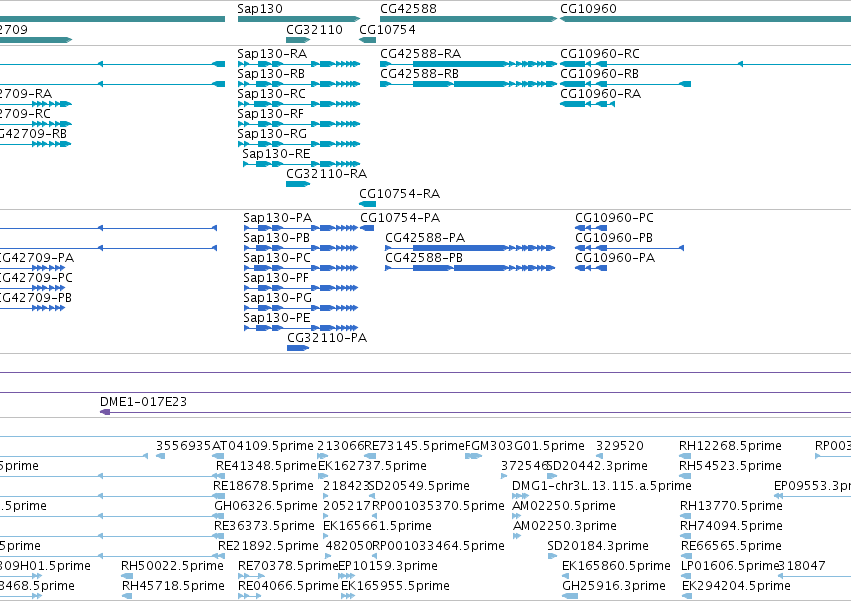Click the CG32110-PA protein label

pos(327,338)
